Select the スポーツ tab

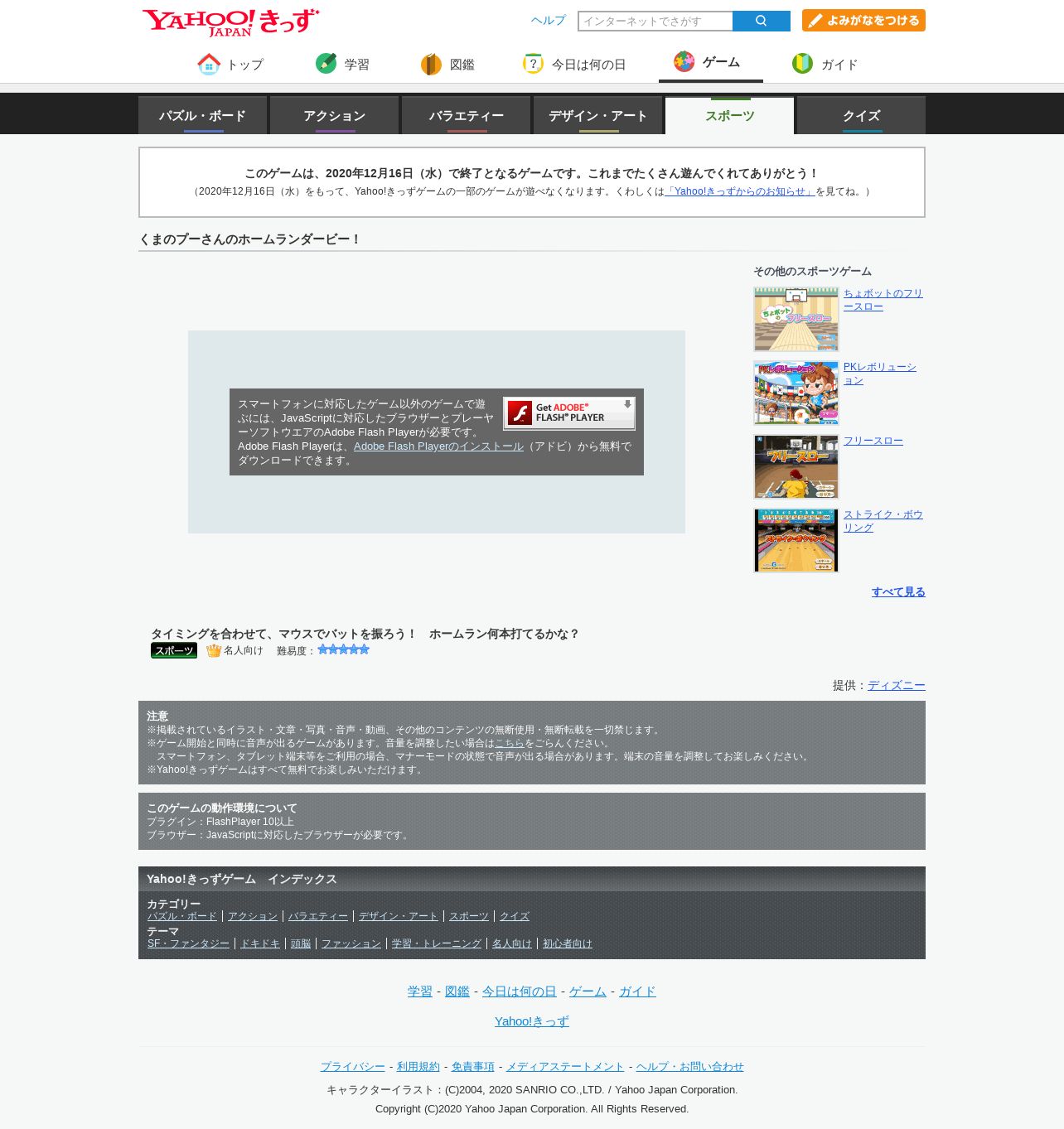(730, 115)
